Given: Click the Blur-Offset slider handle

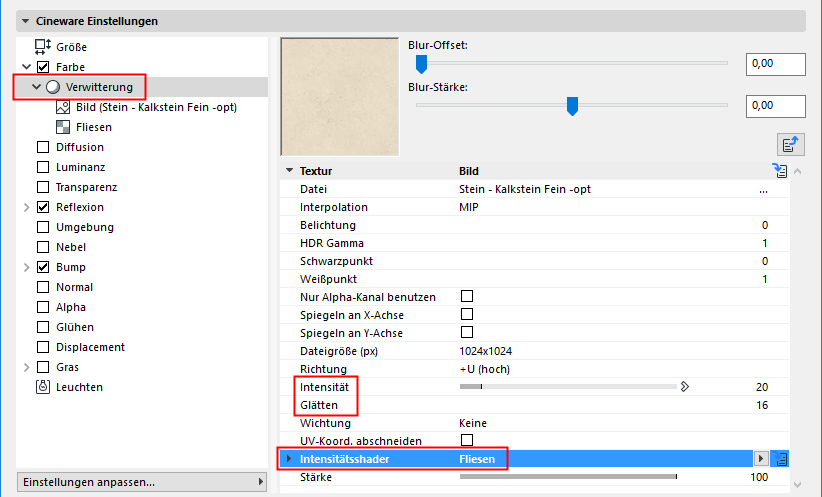Looking at the screenshot, I should coord(421,64).
